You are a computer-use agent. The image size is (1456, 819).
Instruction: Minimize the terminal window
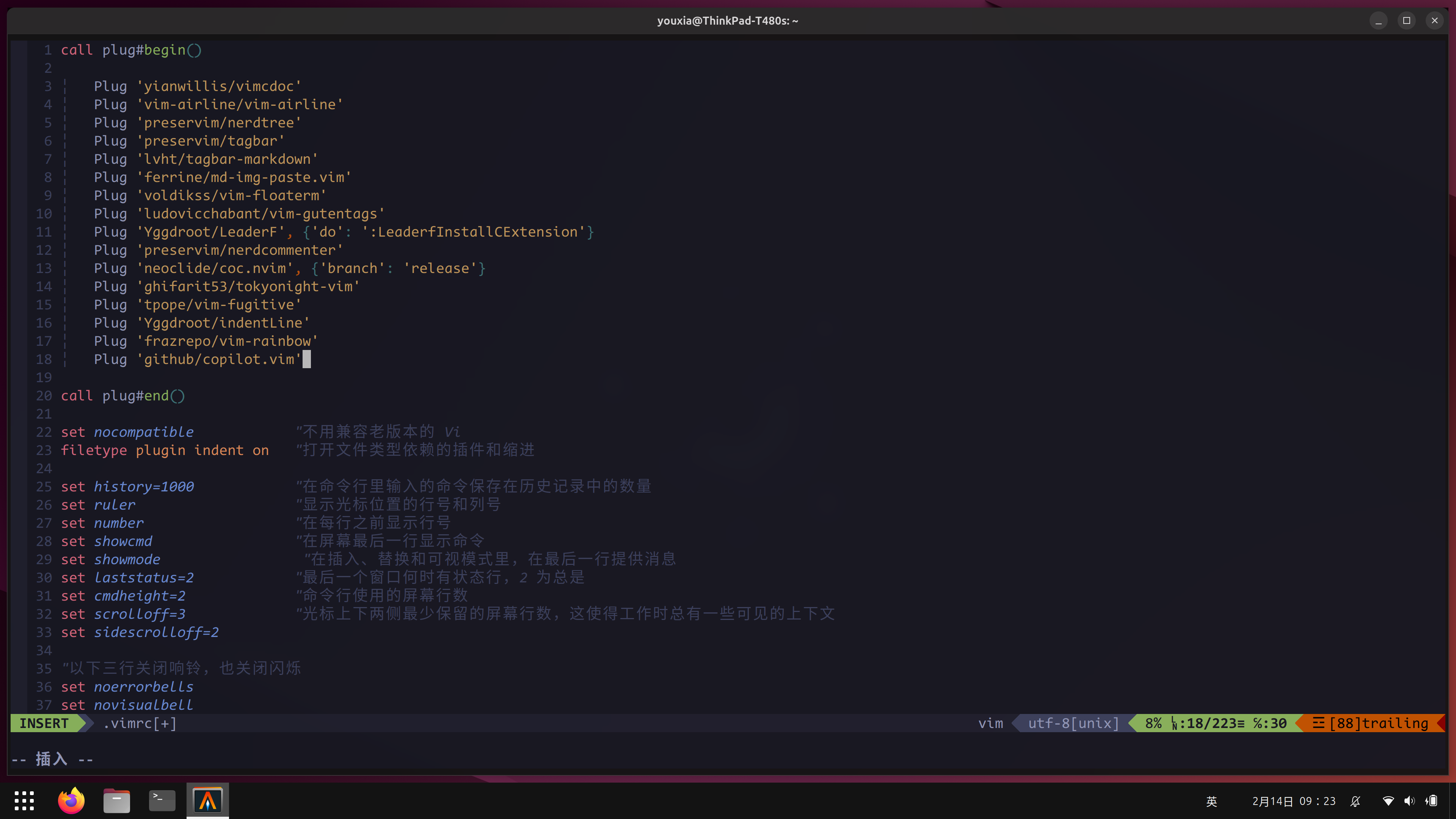tap(1378, 20)
